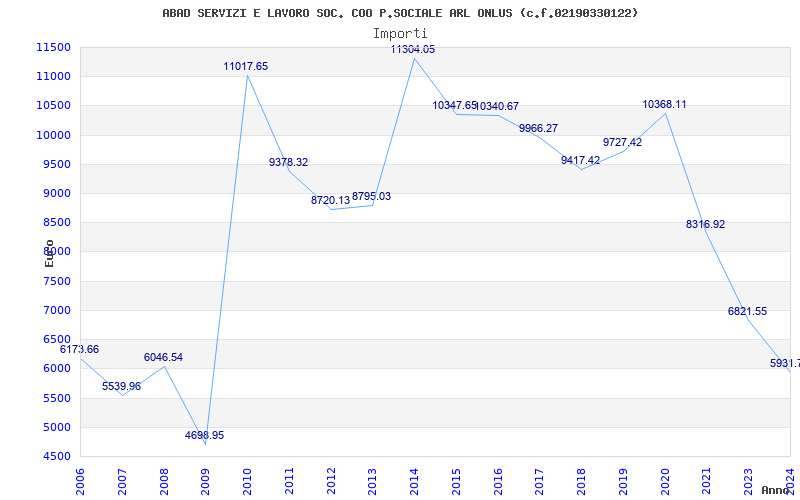Click the Importi subtitle

(x=400, y=34)
